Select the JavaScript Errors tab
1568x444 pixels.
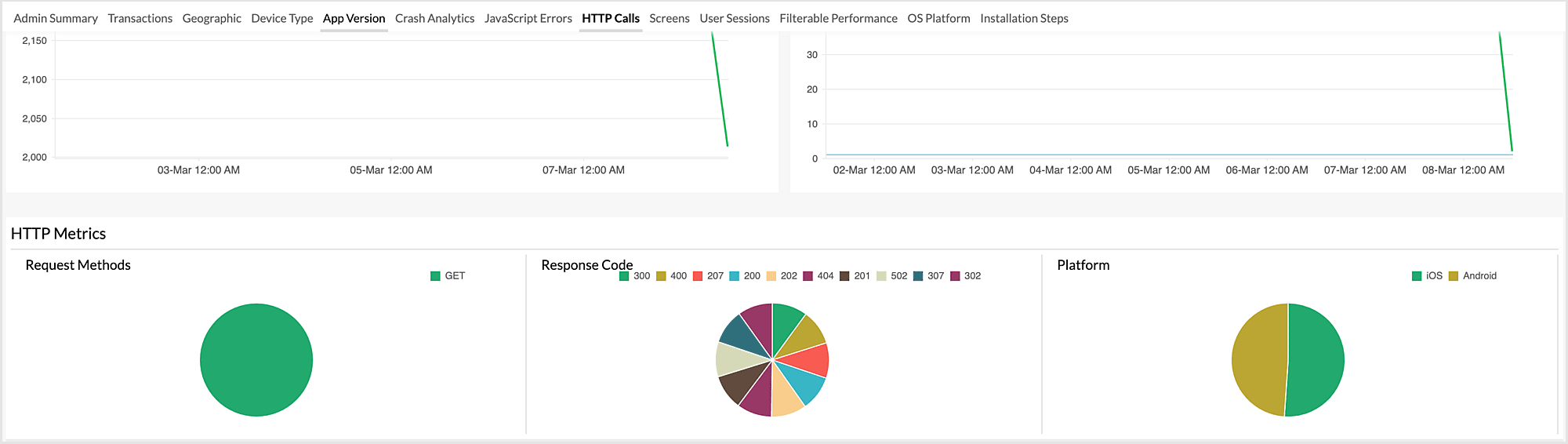click(528, 18)
